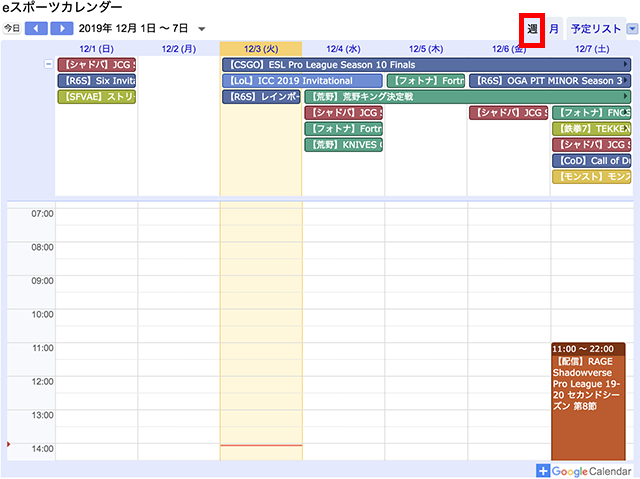Open the 12/2 (月) day header
640x479 pixels.
pos(179,49)
